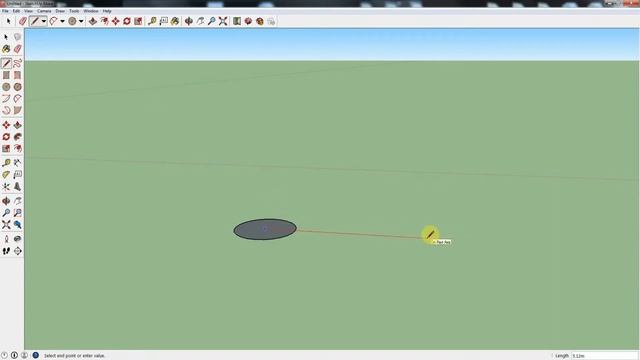Viewport: 640px width, 360px height.
Task: Select the Move tool in the top toolbar
Action: click(116, 21)
